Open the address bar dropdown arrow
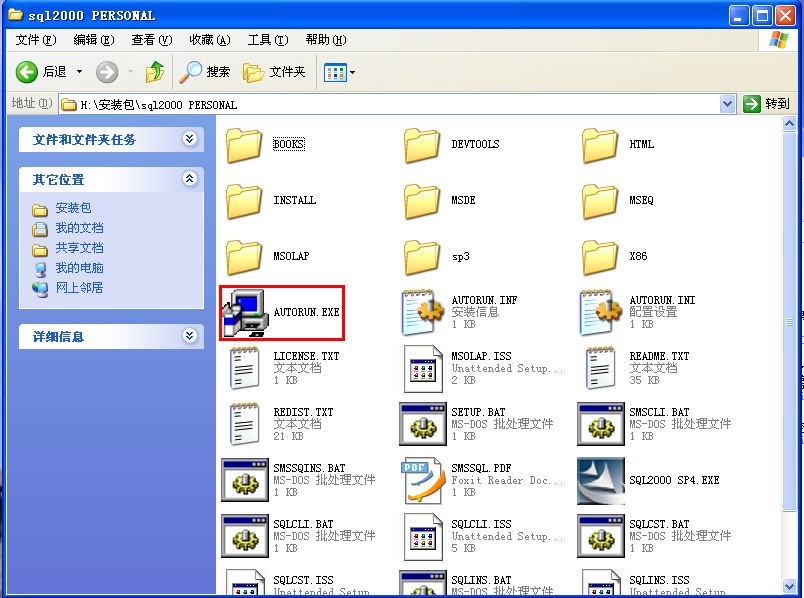Viewport: 804px width, 598px height. click(x=727, y=104)
